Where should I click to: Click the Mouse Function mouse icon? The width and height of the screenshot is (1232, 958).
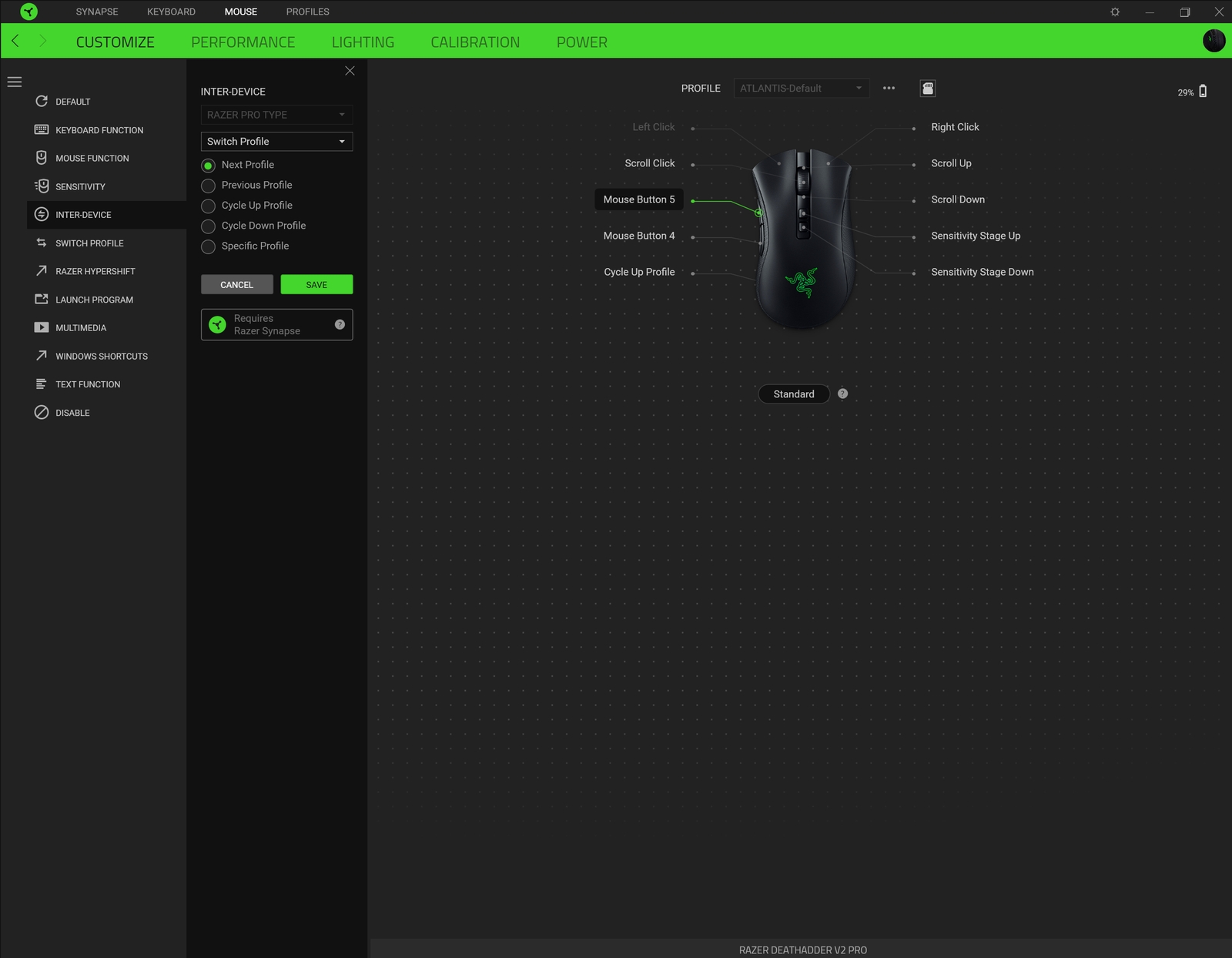[x=42, y=158]
